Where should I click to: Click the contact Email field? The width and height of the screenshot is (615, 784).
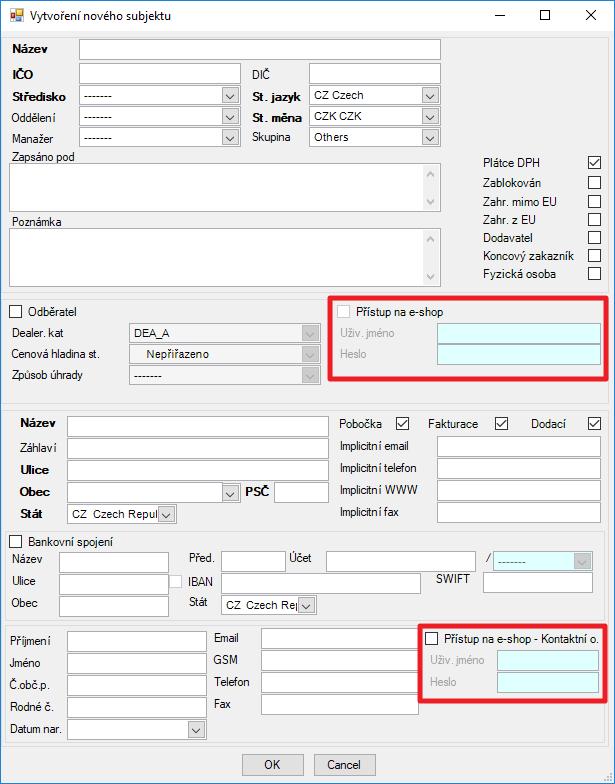[340, 638]
